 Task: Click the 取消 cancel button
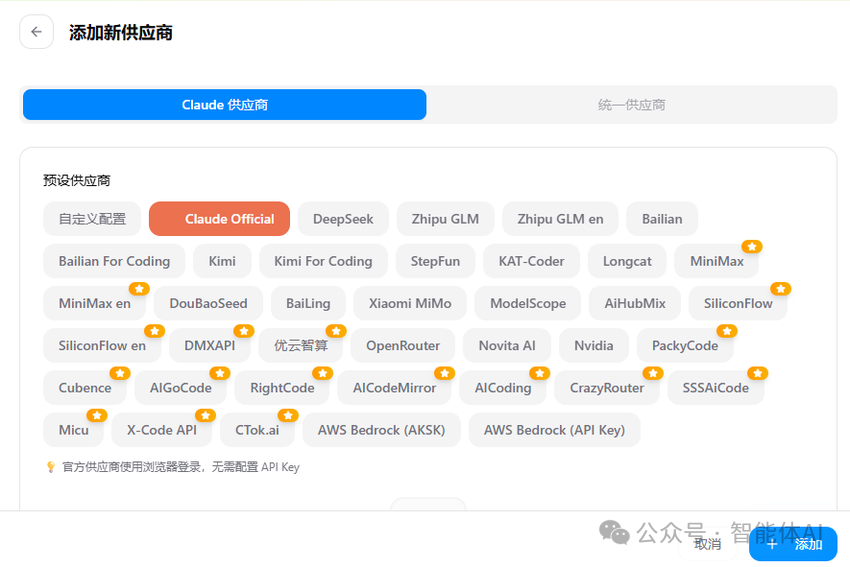pyautogui.click(x=707, y=544)
